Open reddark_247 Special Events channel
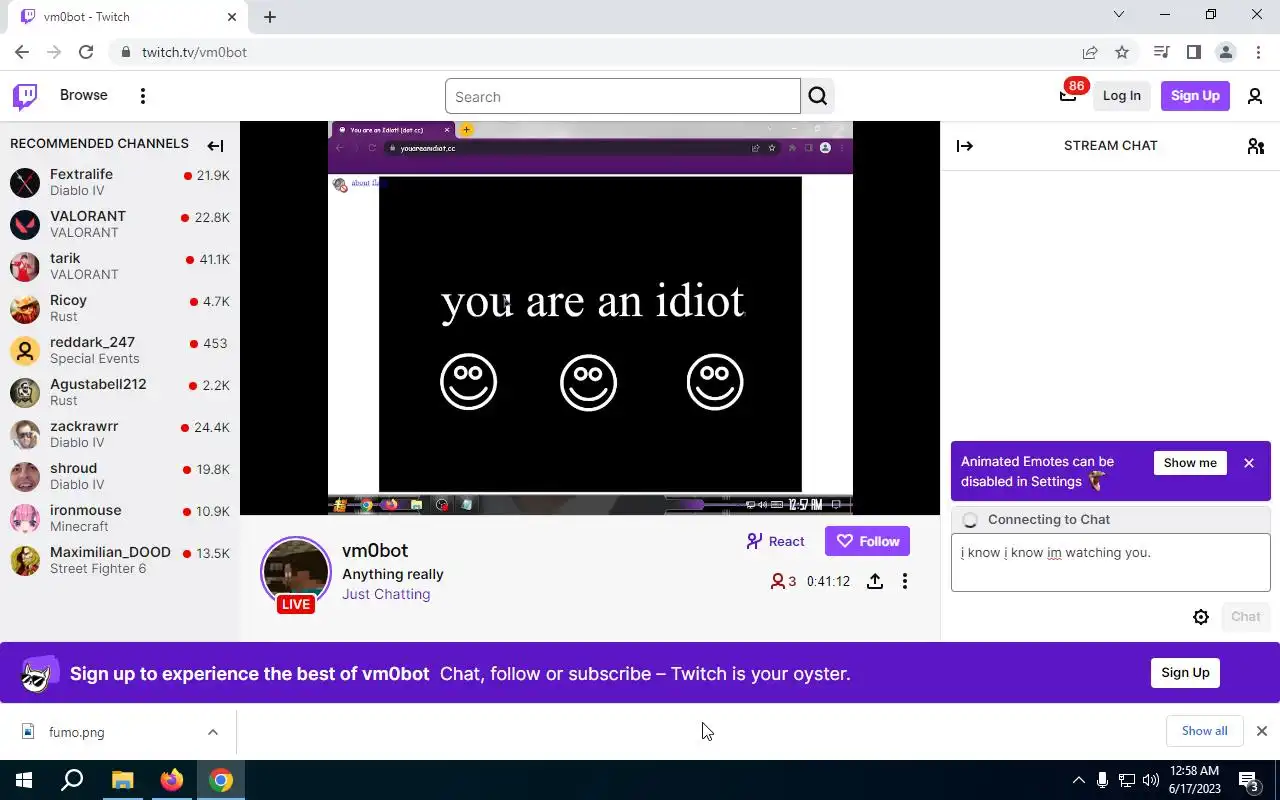The height and width of the screenshot is (800, 1280). (x=120, y=350)
